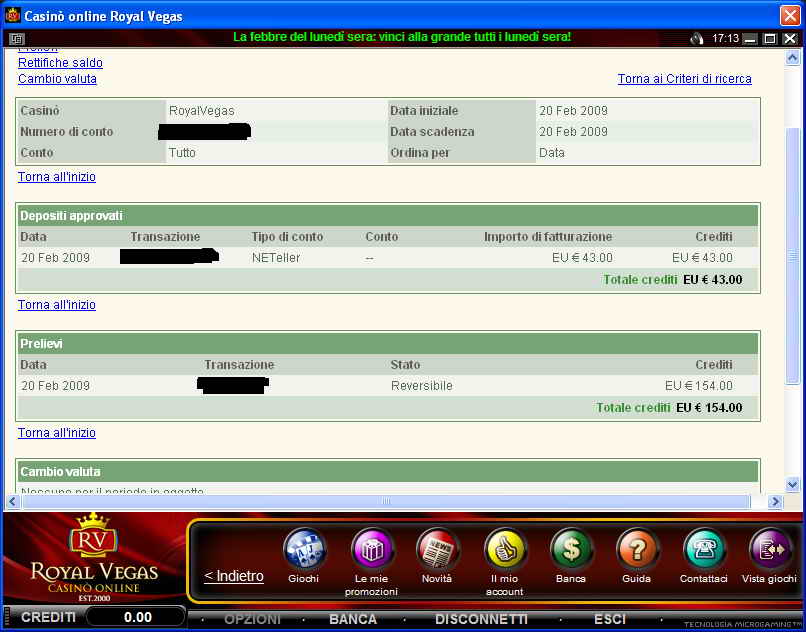The image size is (806, 632).
Task: Open the Novità news icon
Action: [437, 549]
